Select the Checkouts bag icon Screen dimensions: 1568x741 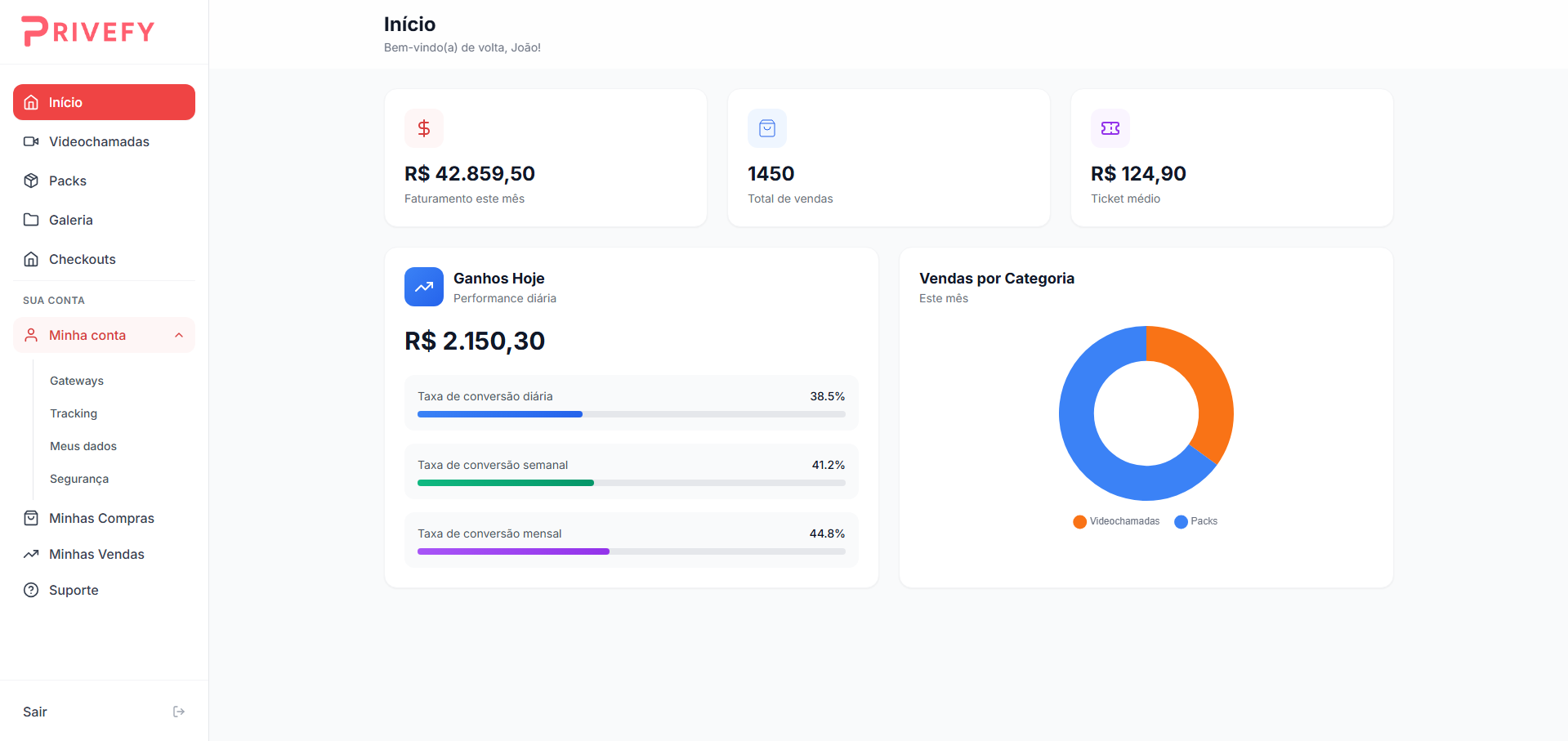pyautogui.click(x=31, y=259)
